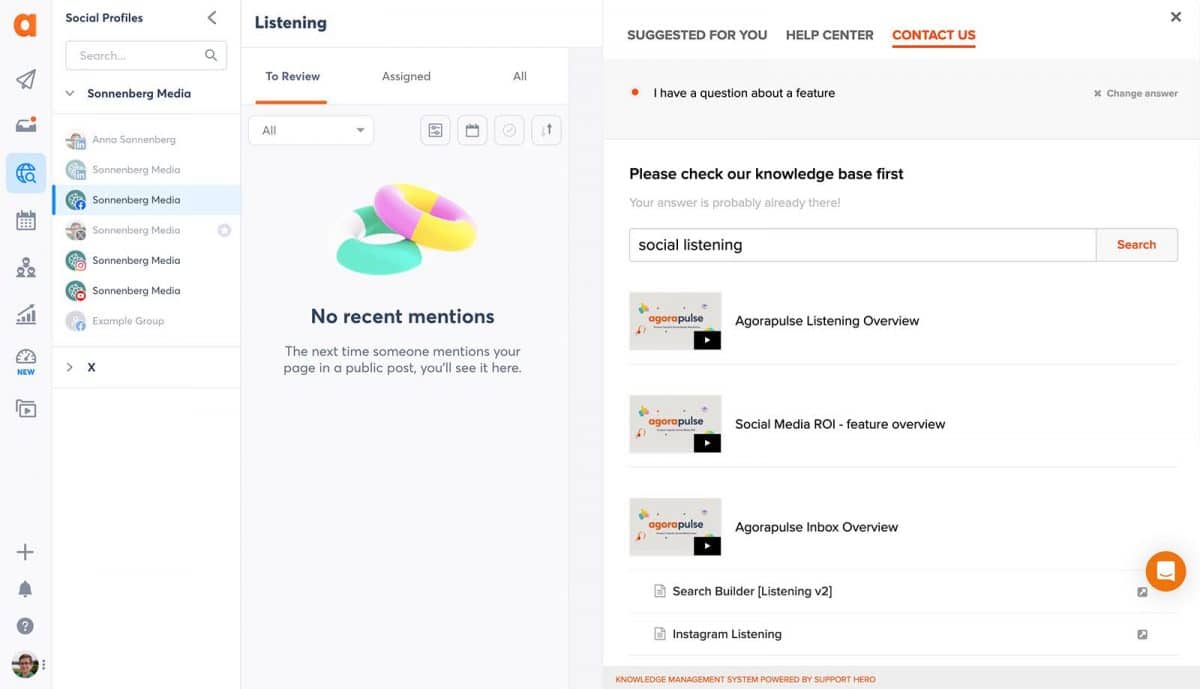Image resolution: width=1200 pixels, height=689 pixels.
Task: Open the Suggested For You tab
Action: (697, 35)
